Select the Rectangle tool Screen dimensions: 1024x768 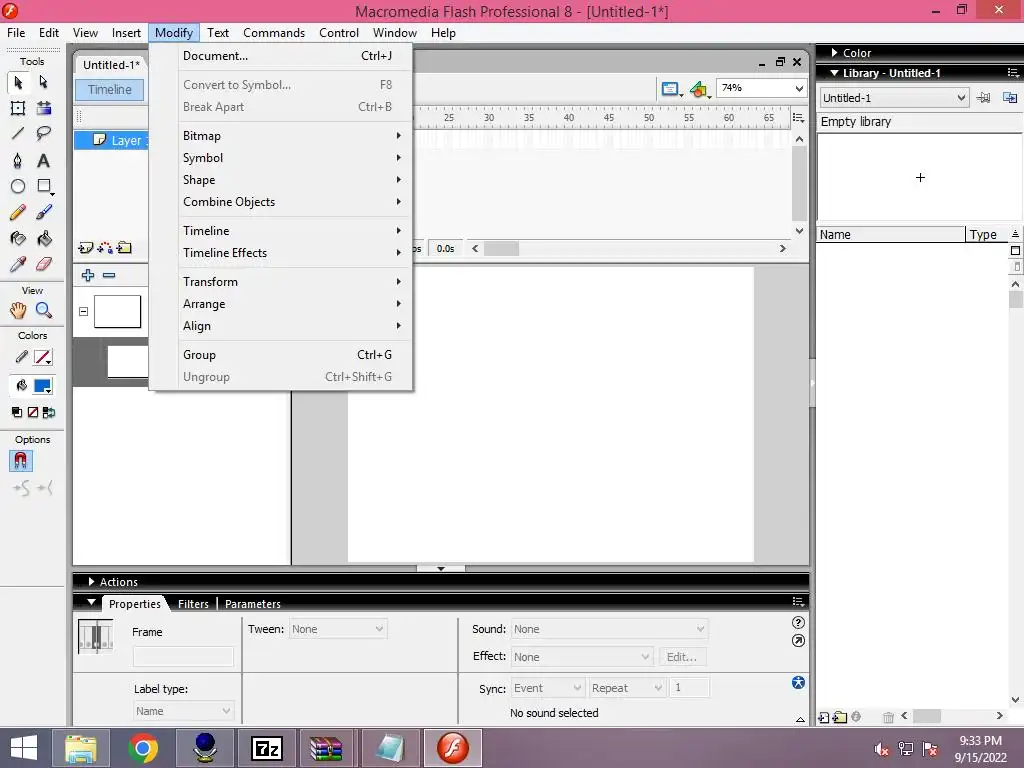point(44,187)
